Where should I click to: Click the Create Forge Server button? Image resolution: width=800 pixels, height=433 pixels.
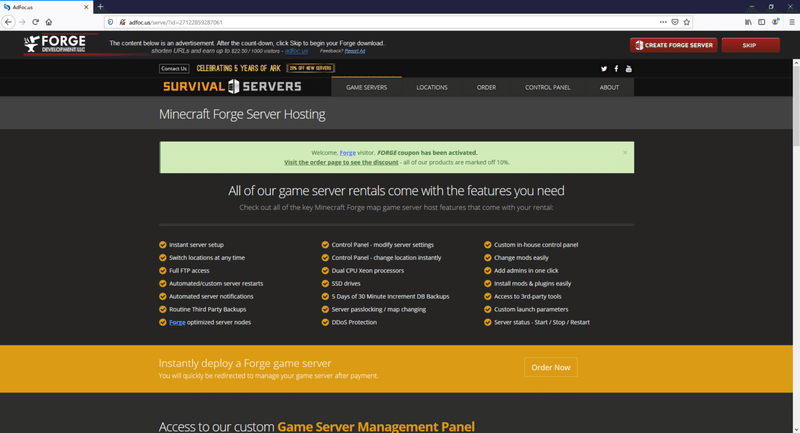pyautogui.click(x=673, y=45)
